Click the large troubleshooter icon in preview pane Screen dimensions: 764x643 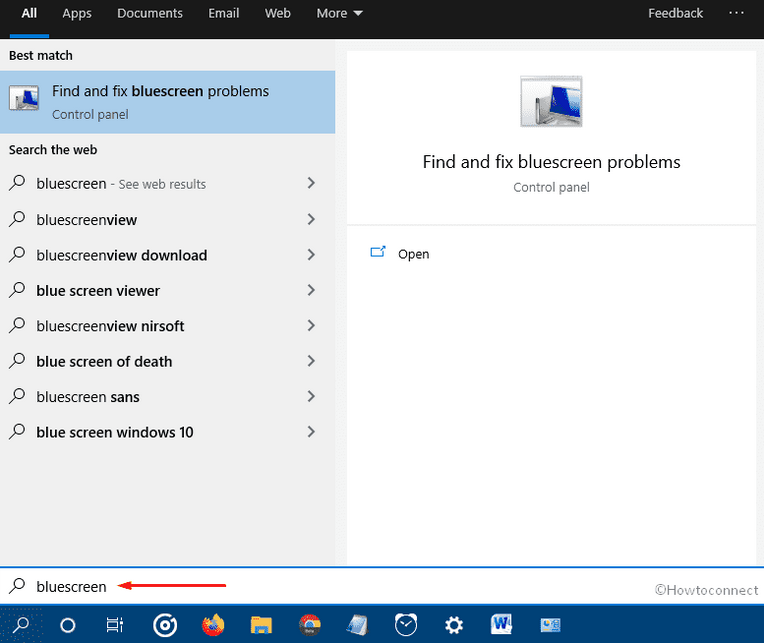pyautogui.click(x=551, y=101)
